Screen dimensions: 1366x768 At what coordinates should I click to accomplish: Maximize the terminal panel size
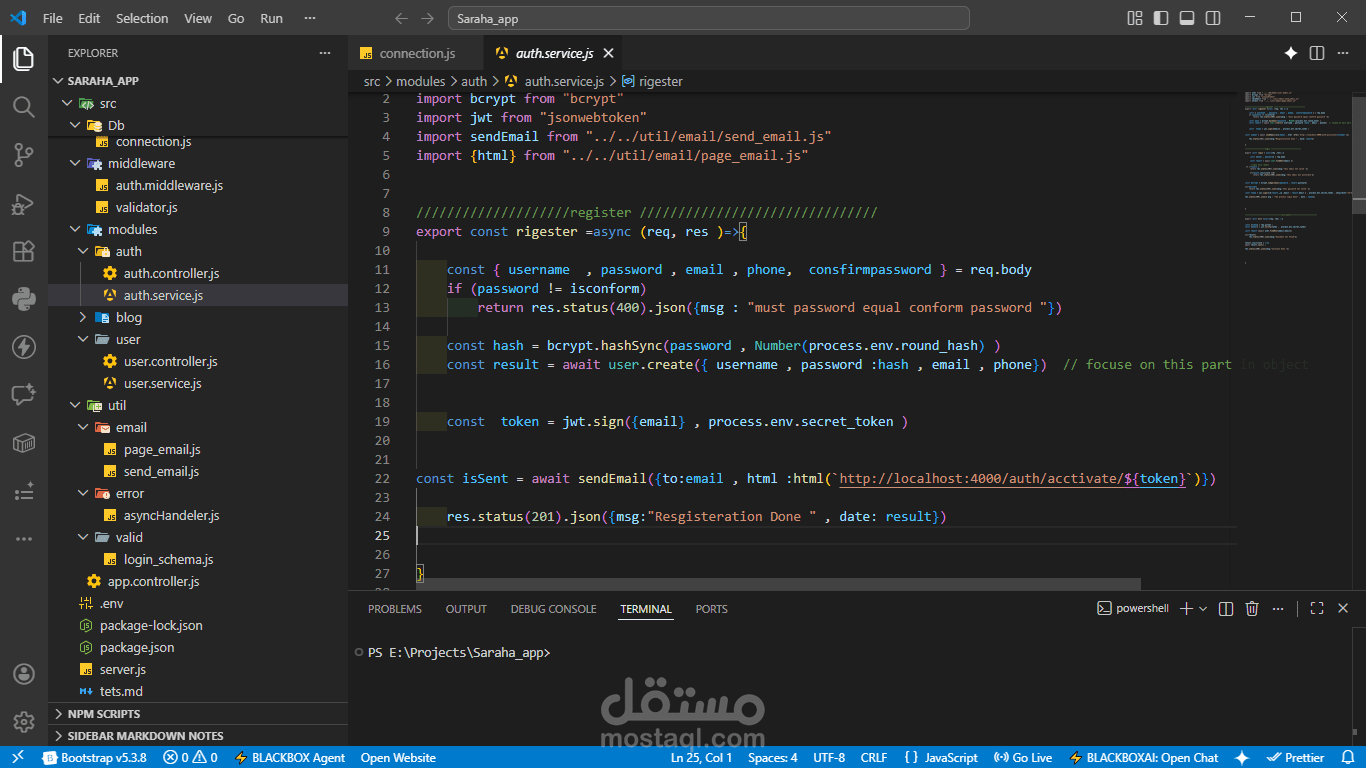point(1317,608)
